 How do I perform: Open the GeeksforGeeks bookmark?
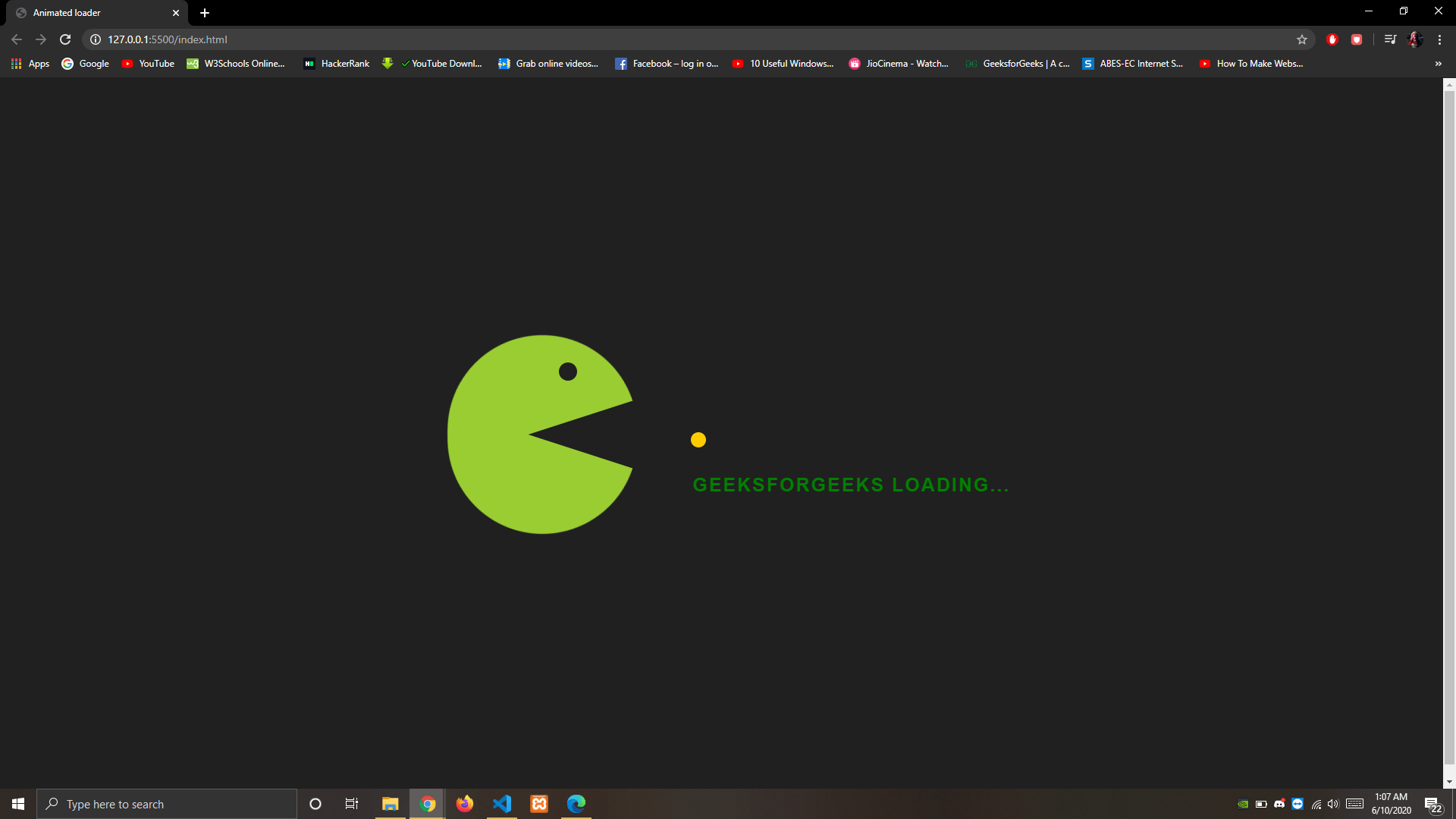coord(1018,64)
